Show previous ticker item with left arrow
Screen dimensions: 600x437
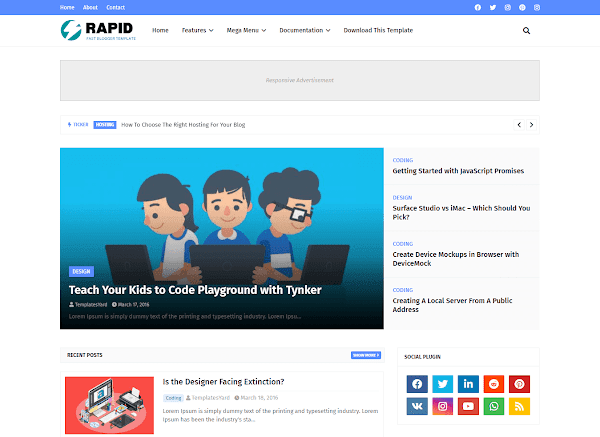pyautogui.click(x=519, y=125)
